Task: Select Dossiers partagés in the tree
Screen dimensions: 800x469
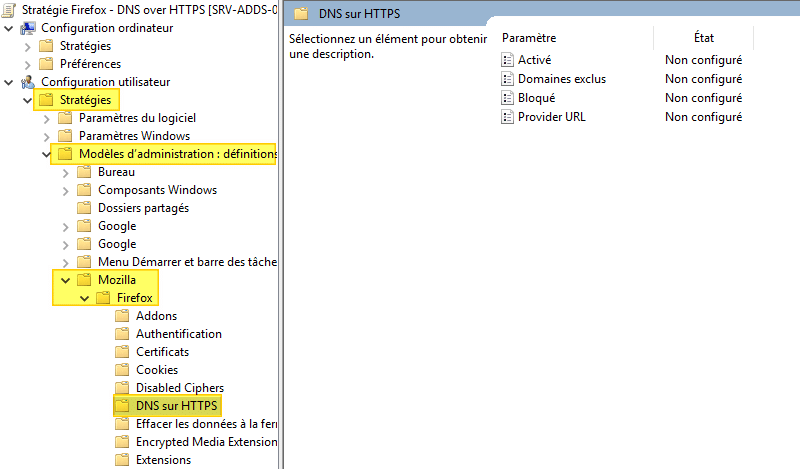Action: click(x=143, y=208)
